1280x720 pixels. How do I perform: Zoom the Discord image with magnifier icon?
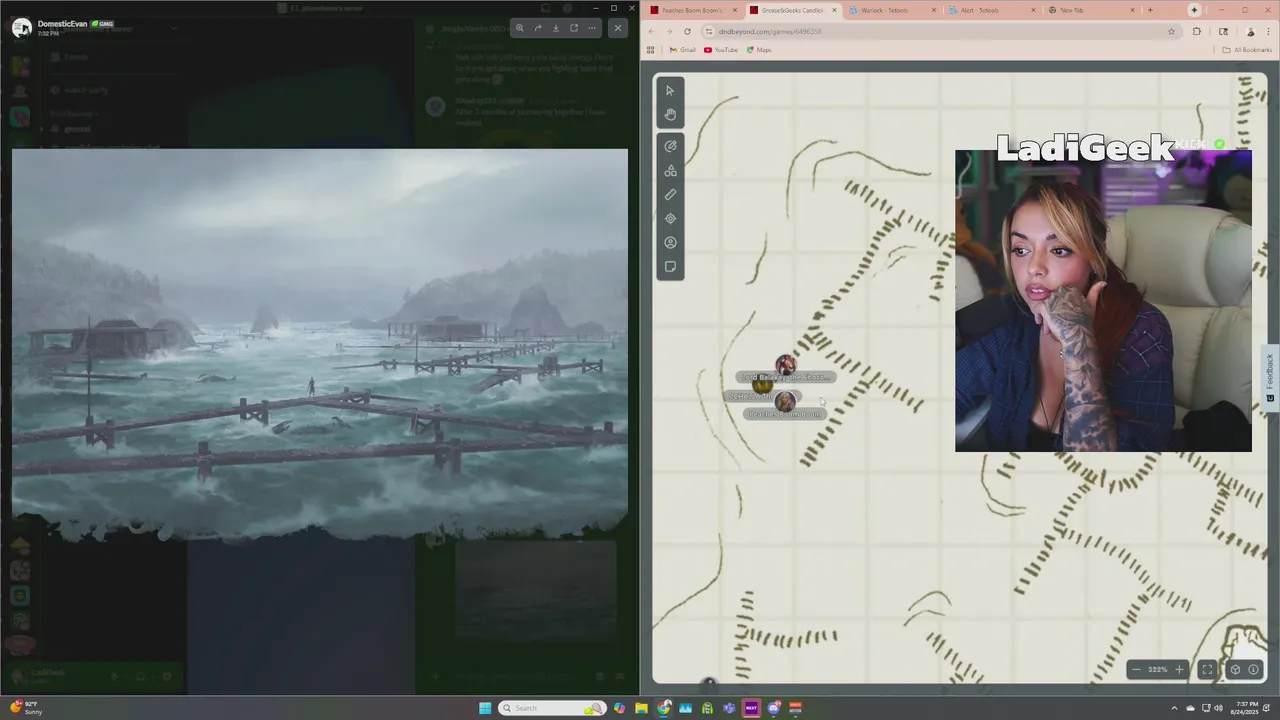click(519, 28)
